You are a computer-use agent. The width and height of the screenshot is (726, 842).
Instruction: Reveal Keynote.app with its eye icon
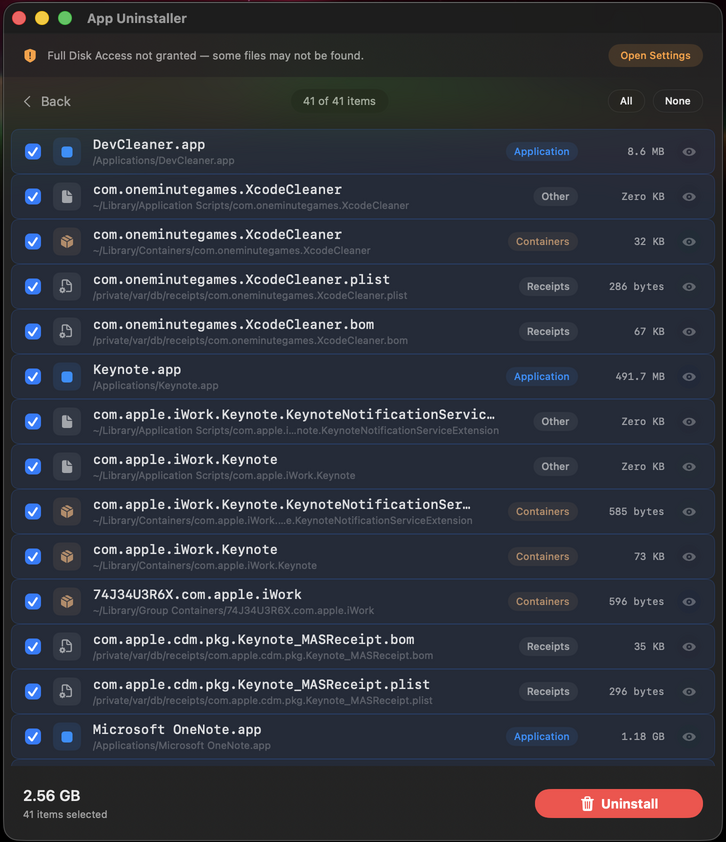point(689,377)
